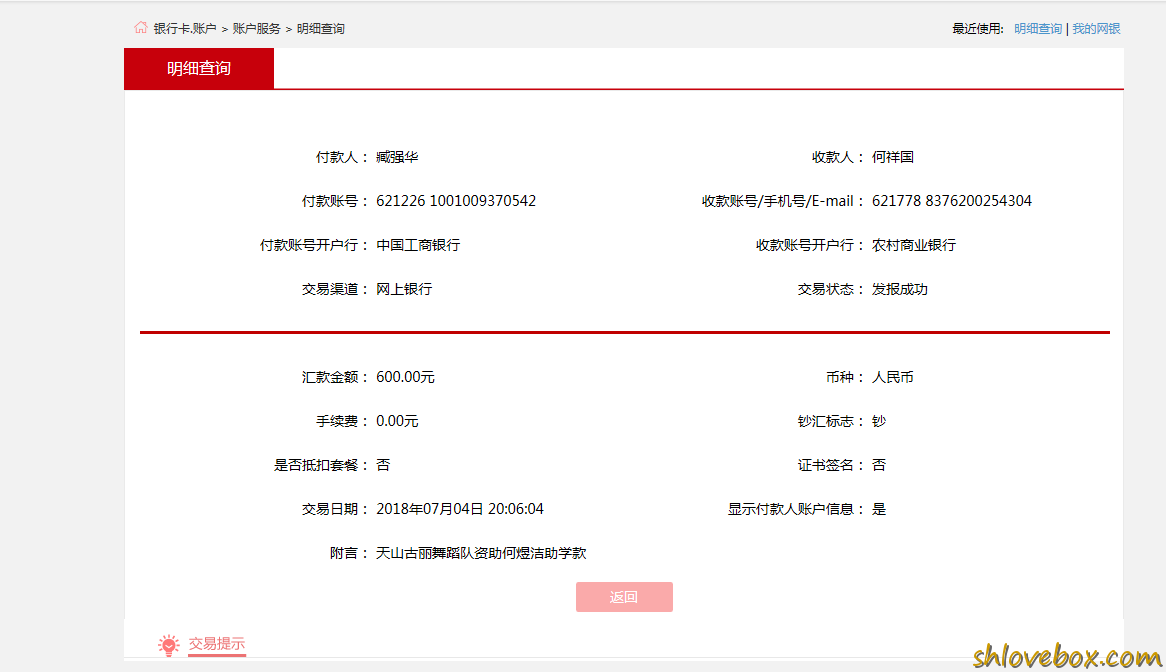Image resolution: width=1166 pixels, height=672 pixels.
Task: Click remark 天山古丽舞蹈队资助何煜洁助学款
Action: pos(481,552)
